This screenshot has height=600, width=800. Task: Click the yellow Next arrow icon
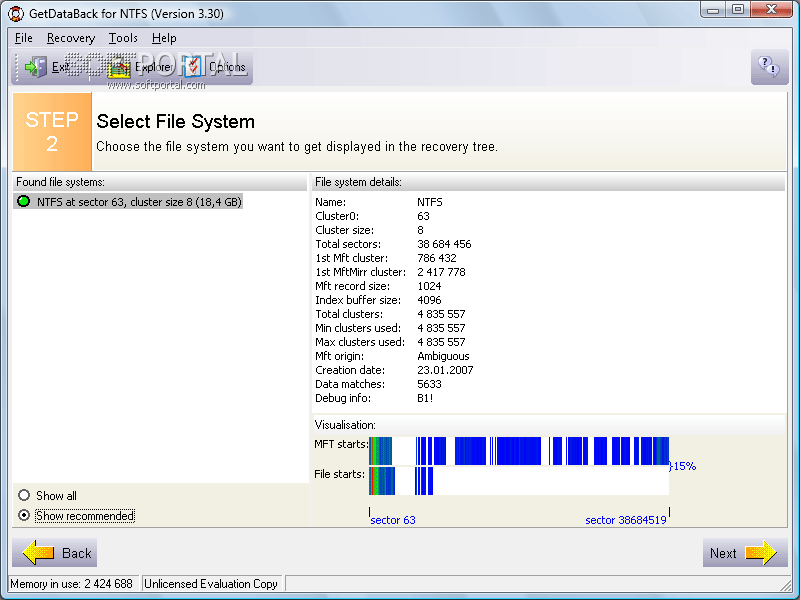[x=761, y=553]
